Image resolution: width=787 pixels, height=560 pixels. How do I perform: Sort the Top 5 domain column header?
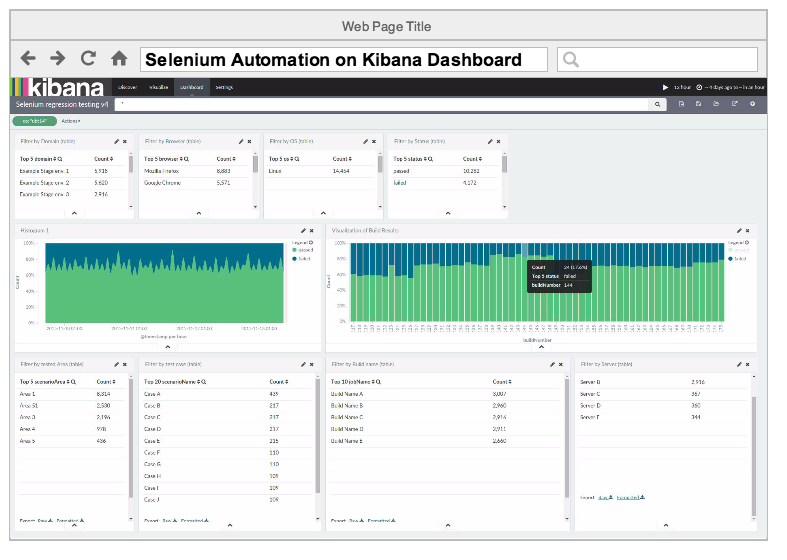[x=41, y=159]
